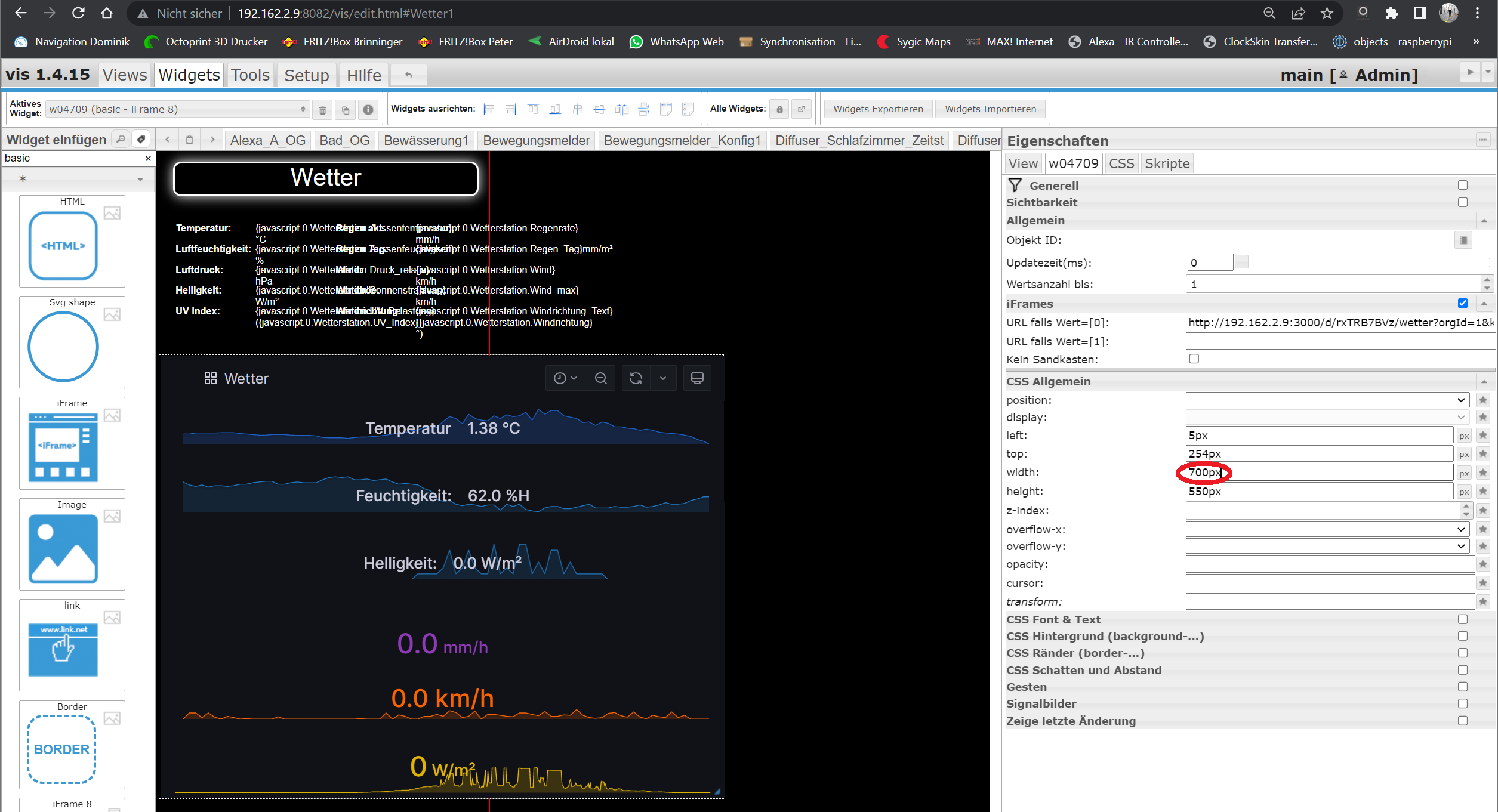Toggle the iFrames section checkbox
The width and height of the screenshot is (1498, 812).
(1462, 303)
